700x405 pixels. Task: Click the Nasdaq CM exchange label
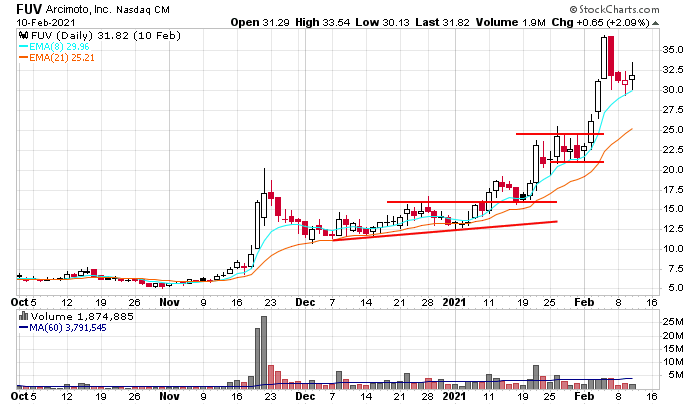point(143,10)
